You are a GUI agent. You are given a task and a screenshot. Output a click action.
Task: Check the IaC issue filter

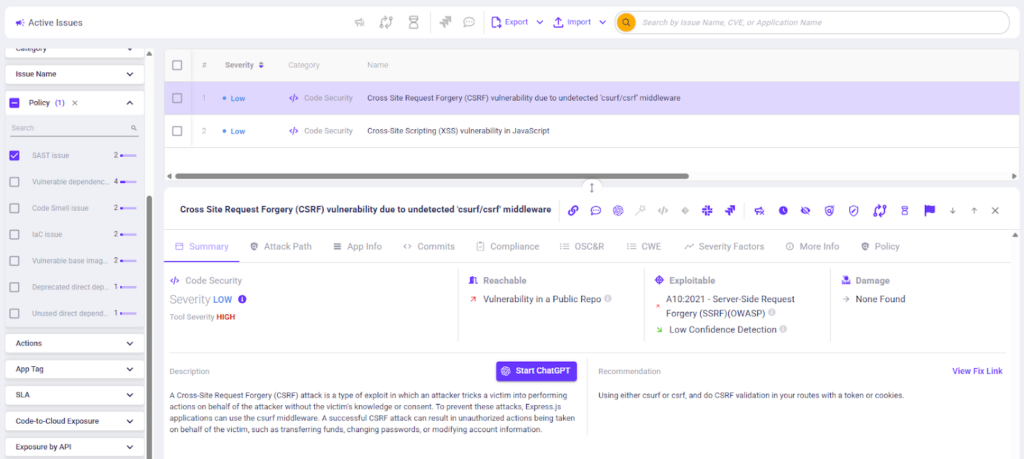click(14, 234)
